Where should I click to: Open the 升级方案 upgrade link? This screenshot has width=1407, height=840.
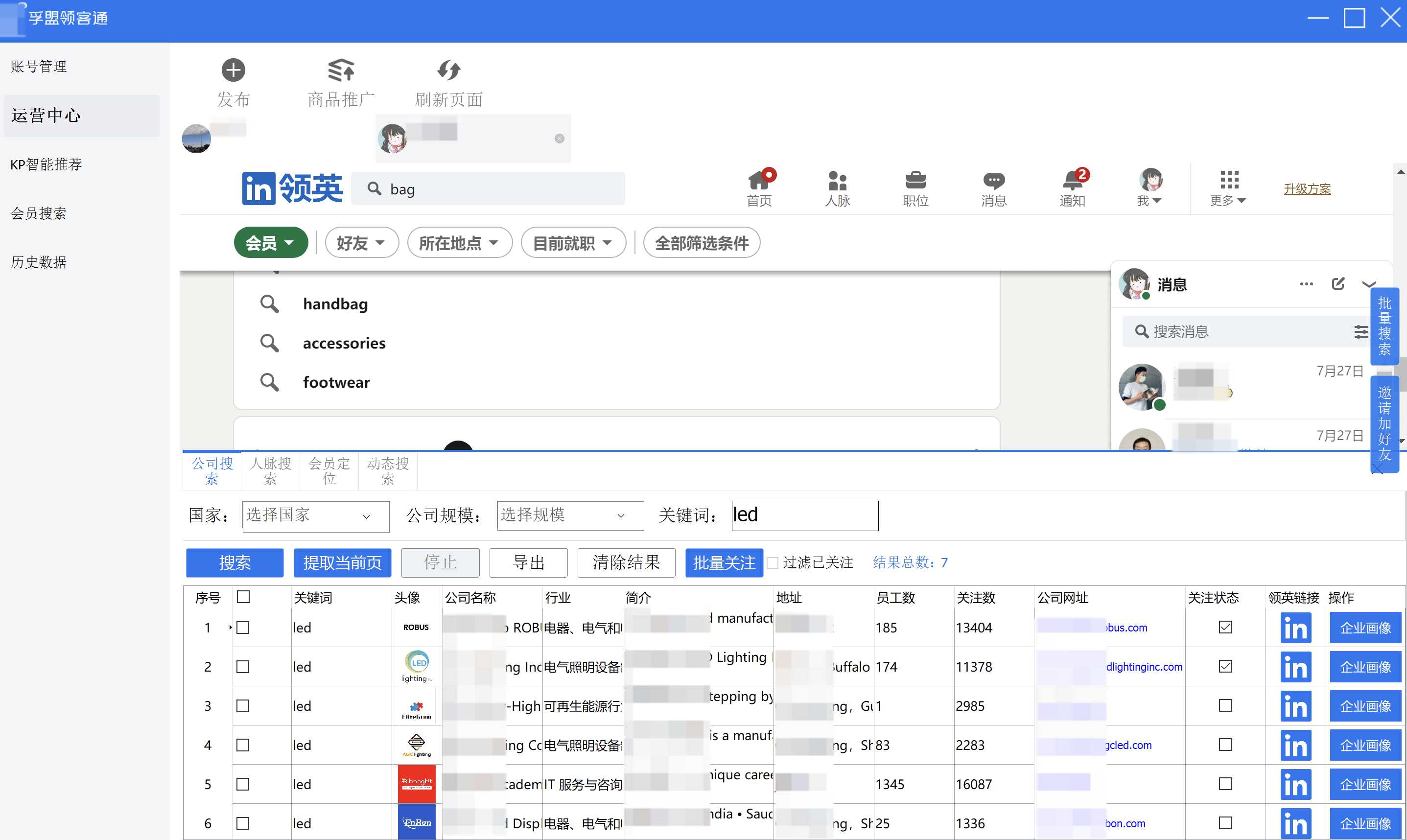1306,188
